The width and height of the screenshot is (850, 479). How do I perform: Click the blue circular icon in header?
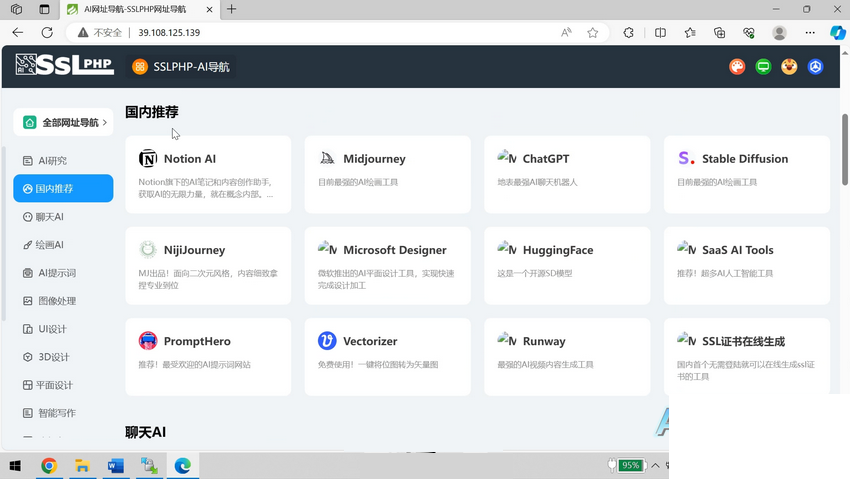815,67
